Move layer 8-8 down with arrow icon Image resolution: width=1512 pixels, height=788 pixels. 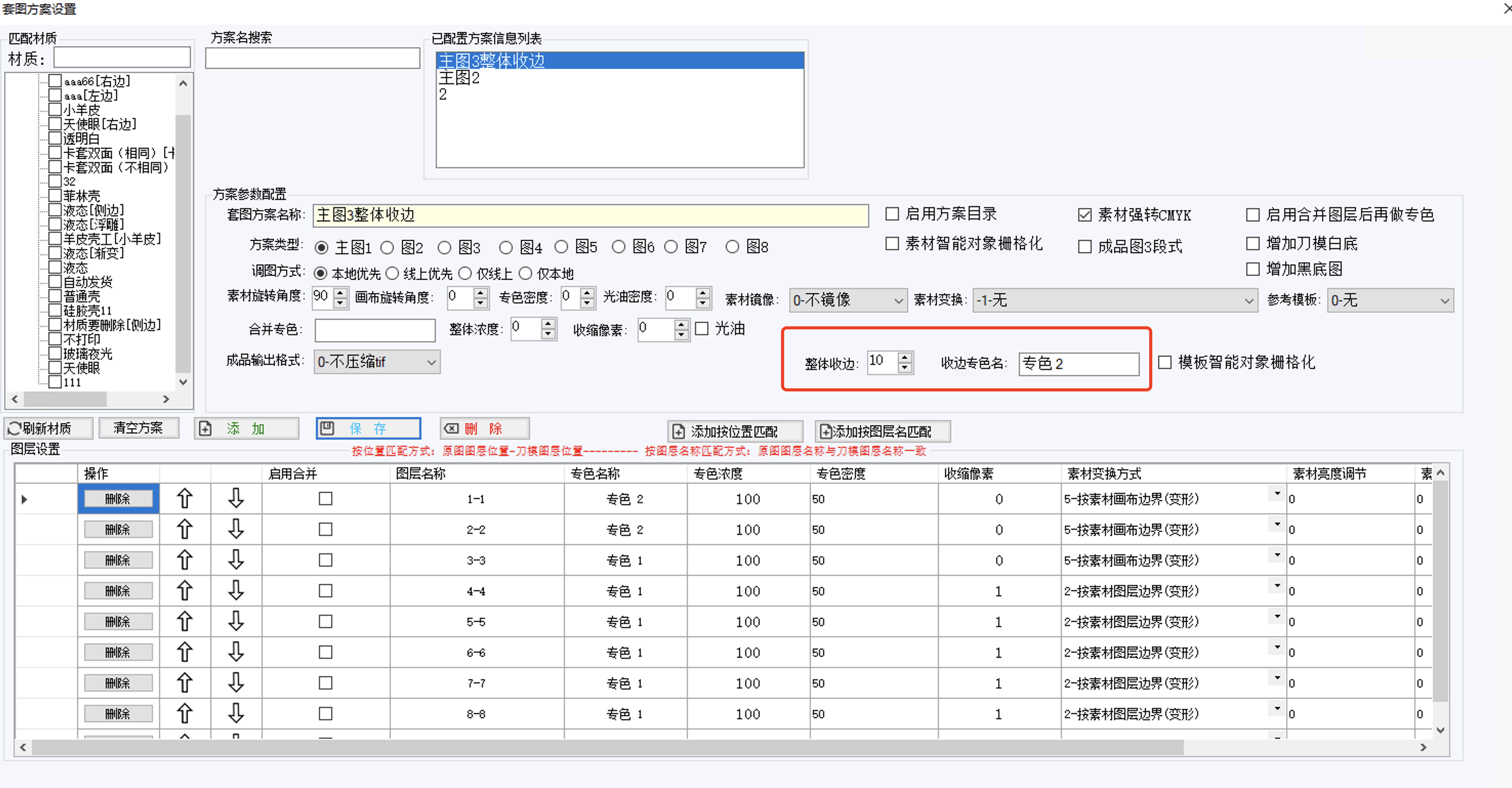tap(236, 714)
